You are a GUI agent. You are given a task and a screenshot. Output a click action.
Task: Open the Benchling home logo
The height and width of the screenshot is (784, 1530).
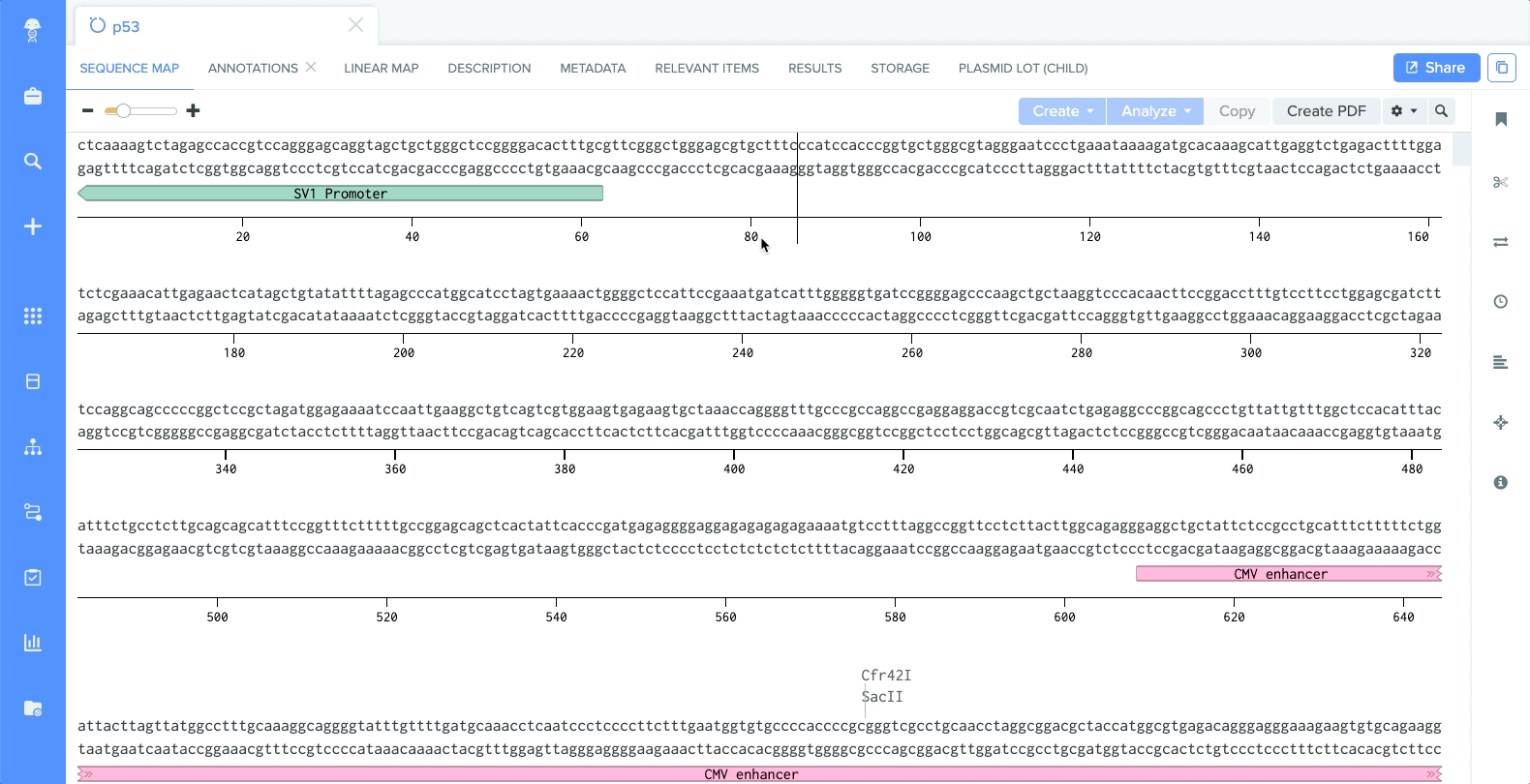pos(33,31)
